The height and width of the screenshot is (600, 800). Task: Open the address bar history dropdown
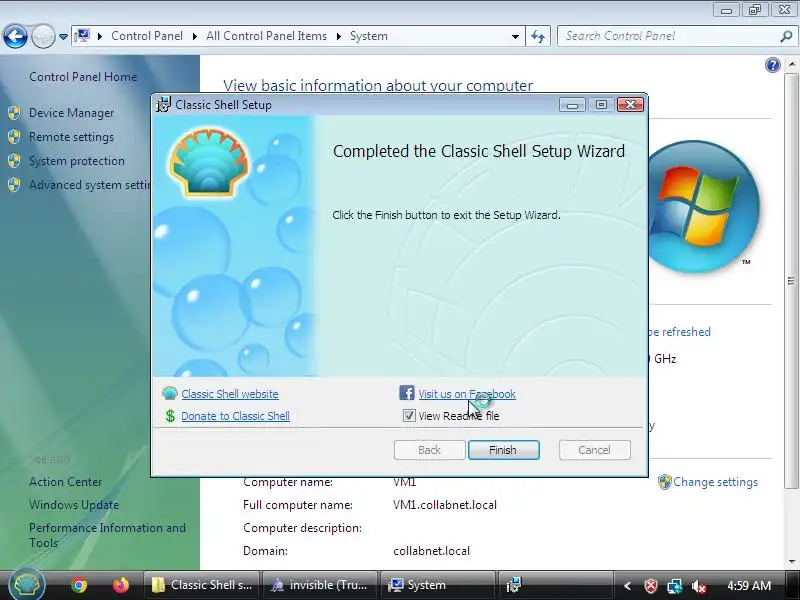[515, 36]
